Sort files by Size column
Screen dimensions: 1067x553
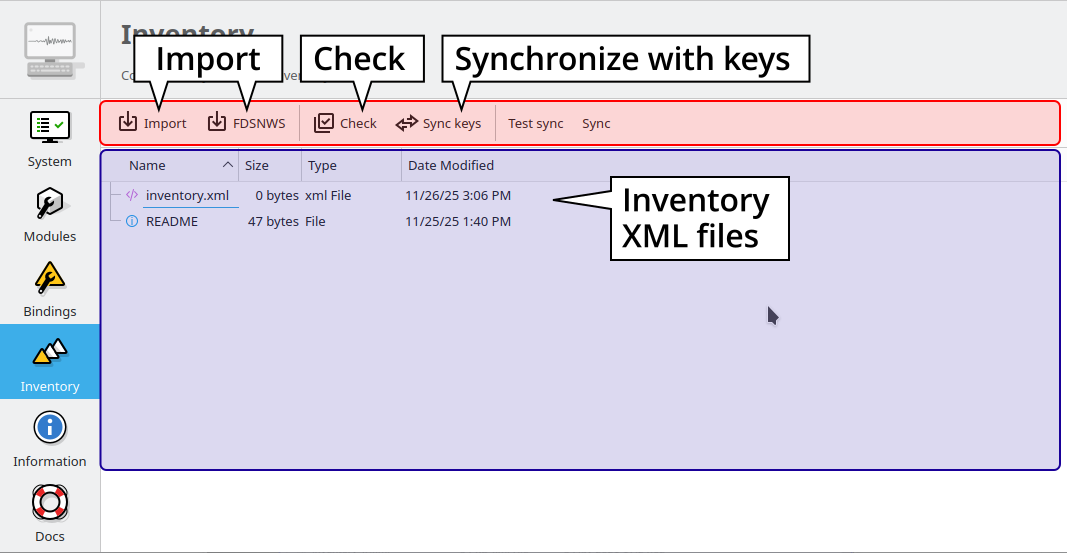click(257, 165)
